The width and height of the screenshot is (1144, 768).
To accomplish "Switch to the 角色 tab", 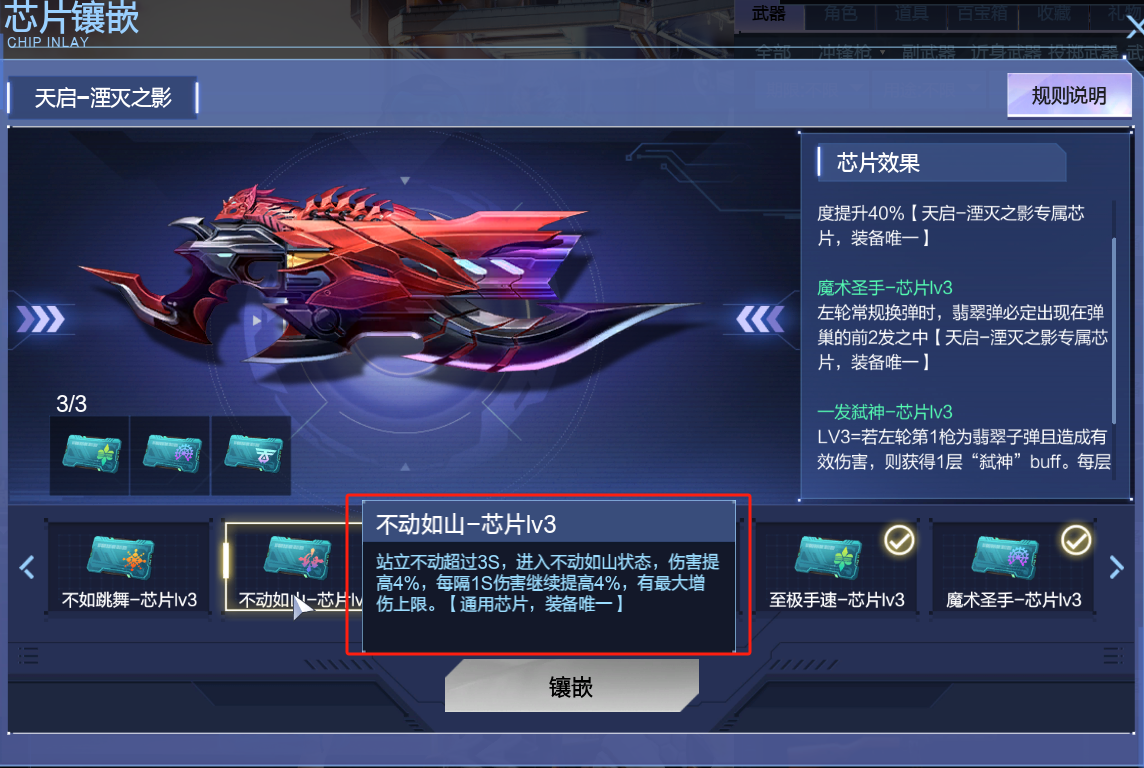I will [x=840, y=14].
